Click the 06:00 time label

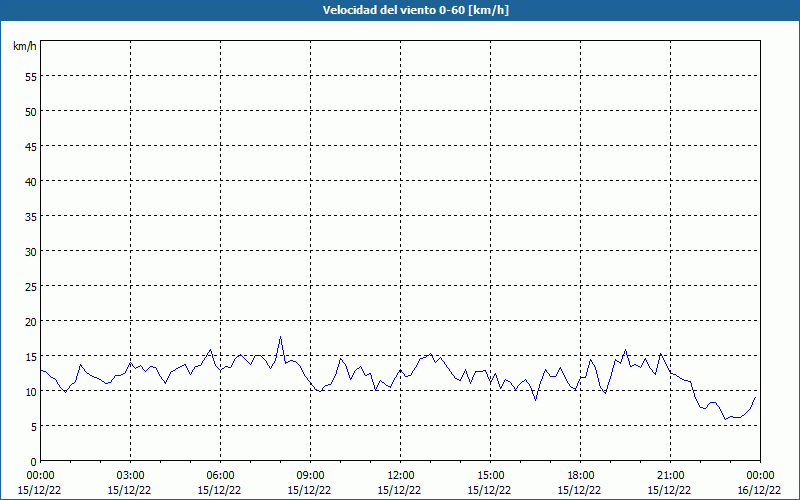pyautogui.click(x=220, y=476)
